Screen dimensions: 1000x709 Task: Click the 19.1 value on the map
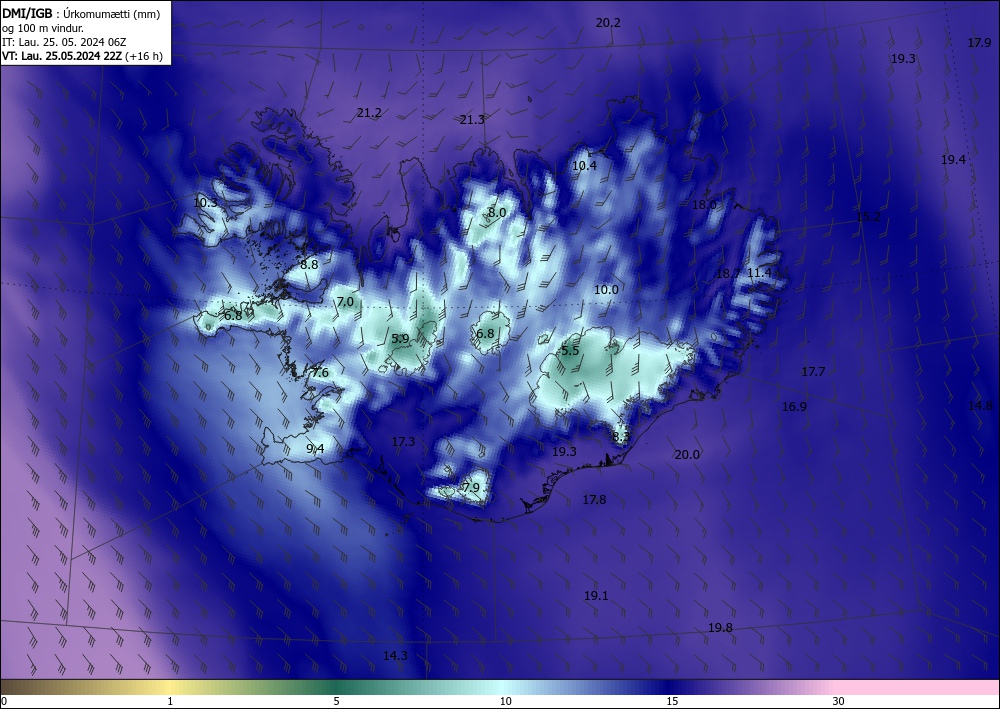[x=596, y=596]
